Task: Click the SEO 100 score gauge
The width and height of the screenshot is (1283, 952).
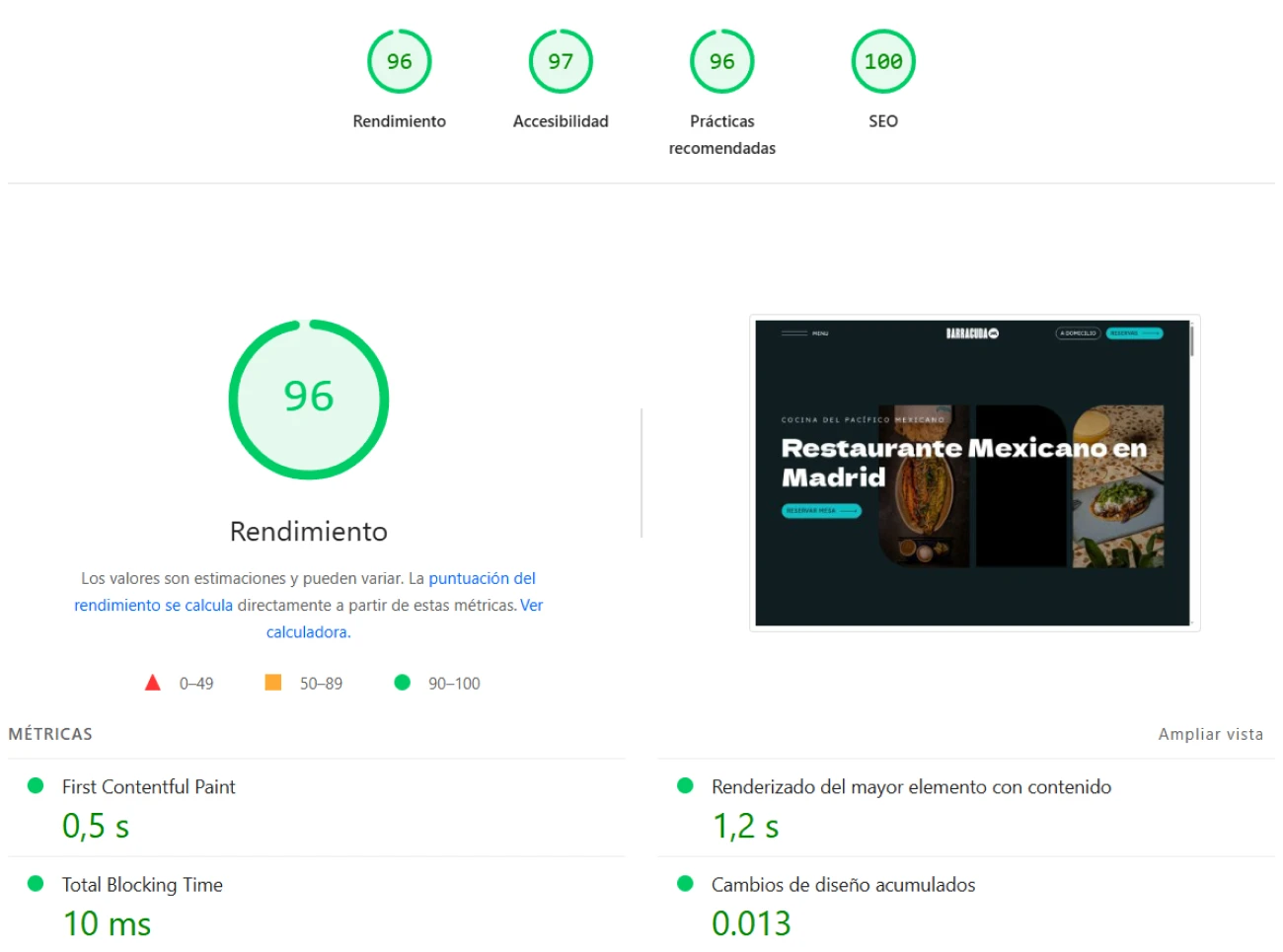Action: [882, 61]
